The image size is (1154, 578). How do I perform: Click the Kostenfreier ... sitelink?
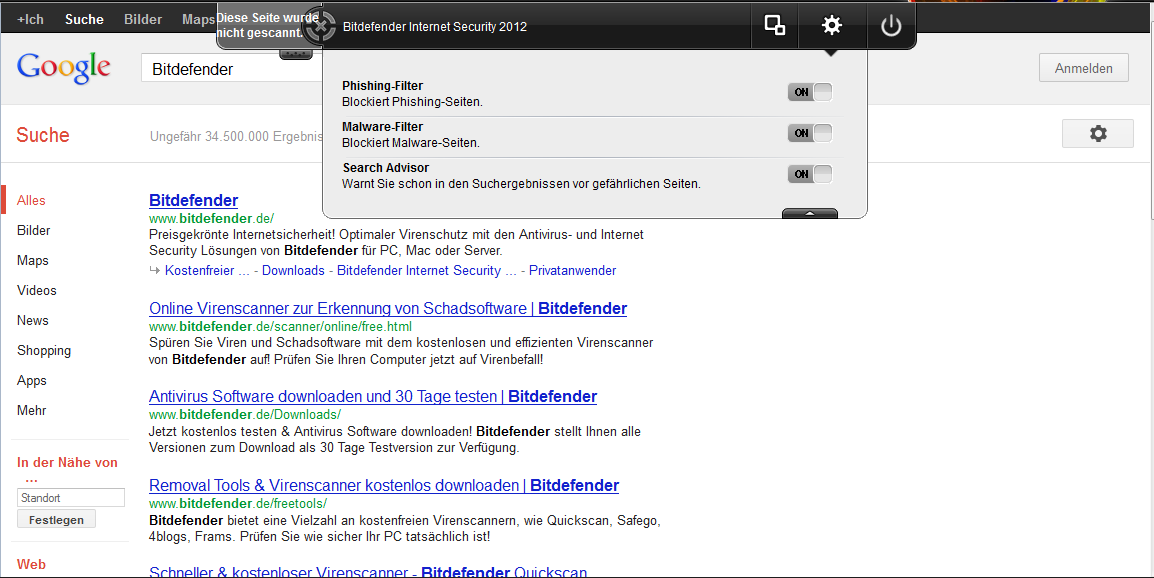[207, 270]
